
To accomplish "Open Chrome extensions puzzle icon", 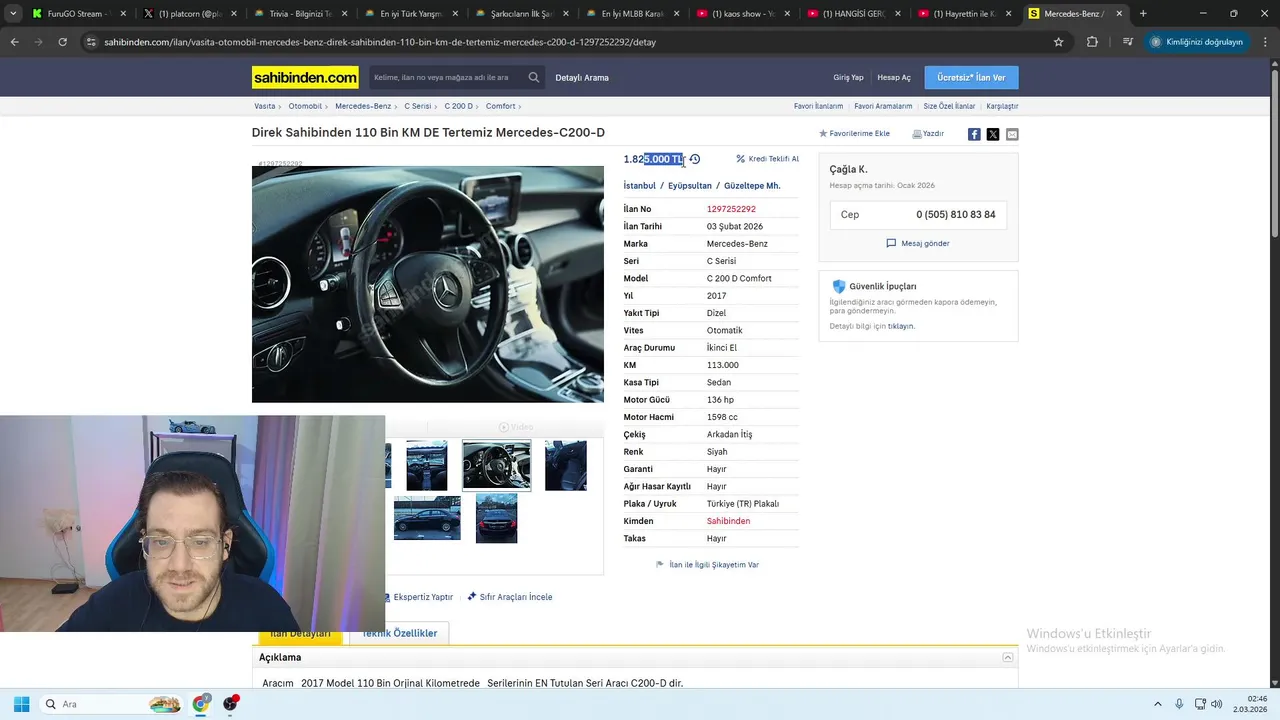I will (1092, 42).
